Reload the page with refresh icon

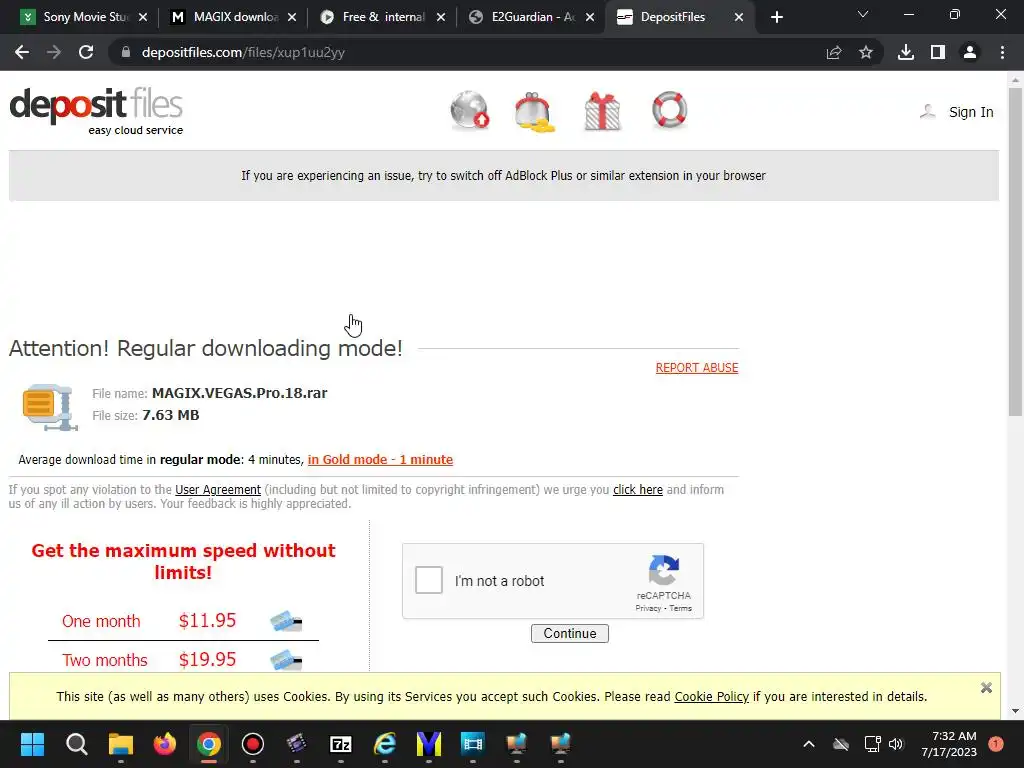coord(86,52)
